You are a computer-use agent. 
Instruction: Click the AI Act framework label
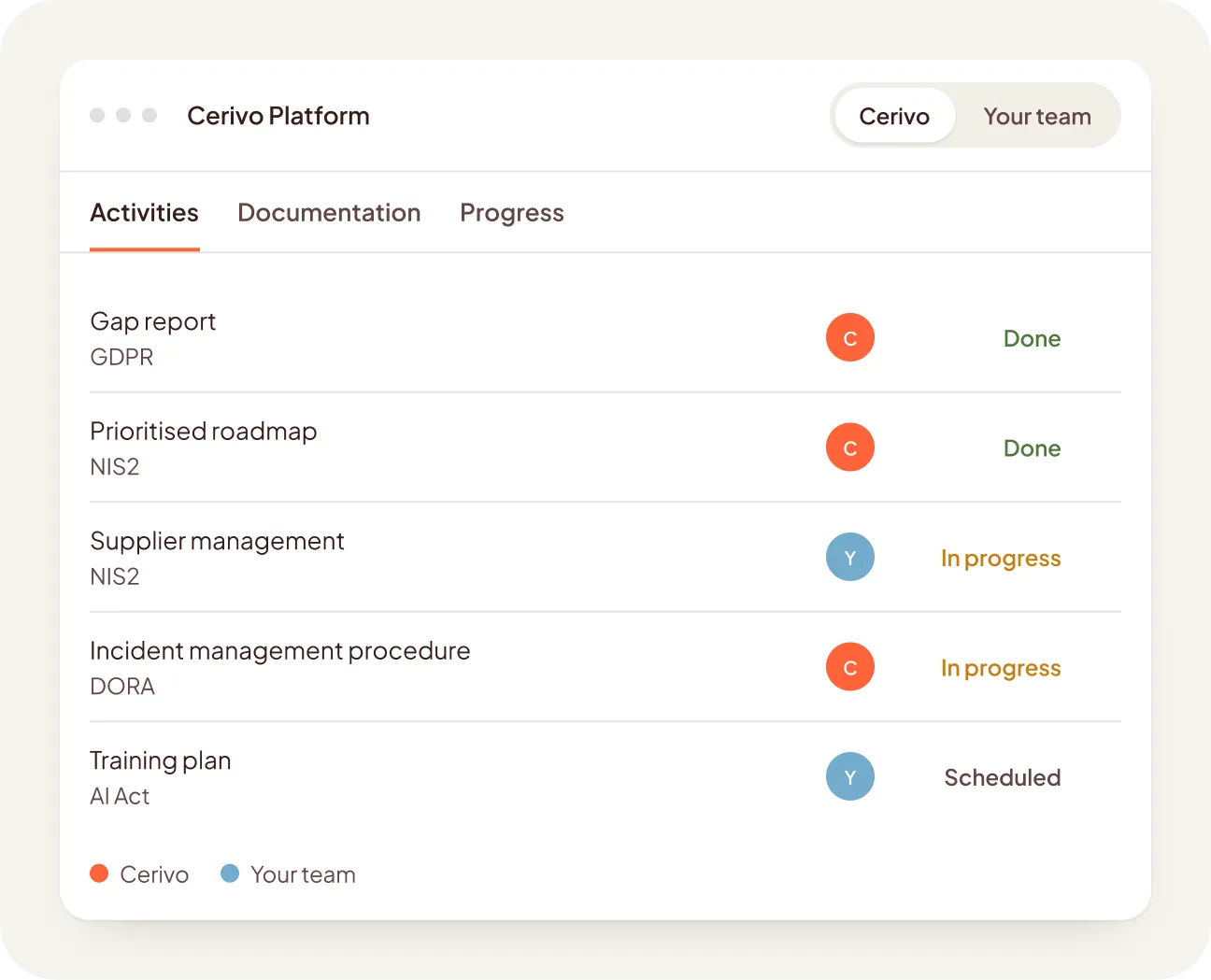120,796
